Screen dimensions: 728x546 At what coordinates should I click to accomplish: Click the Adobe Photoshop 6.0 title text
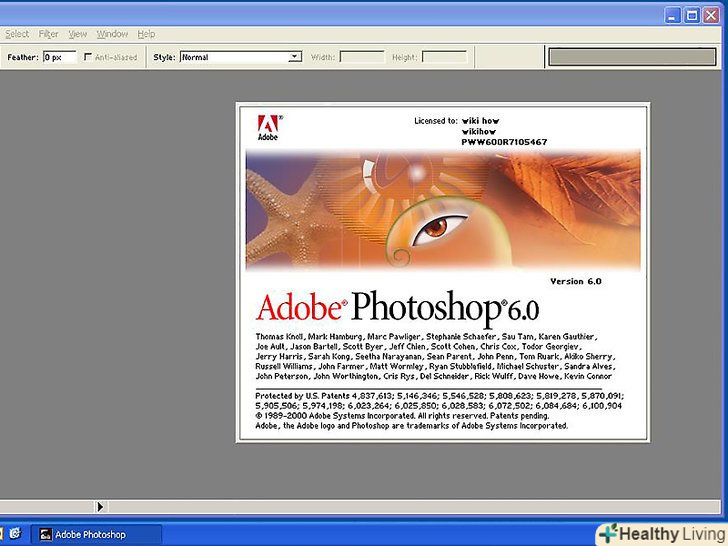coord(395,305)
